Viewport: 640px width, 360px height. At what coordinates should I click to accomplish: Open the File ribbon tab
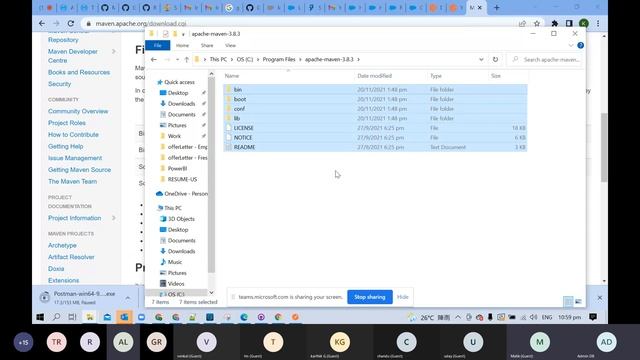pyautogui.click(x=158, y=45)
